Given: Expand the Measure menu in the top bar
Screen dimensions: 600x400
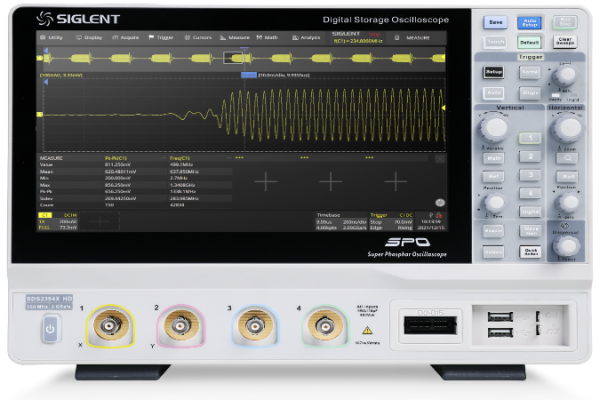Looking at the screenshot, I should [x=236, y=37].
